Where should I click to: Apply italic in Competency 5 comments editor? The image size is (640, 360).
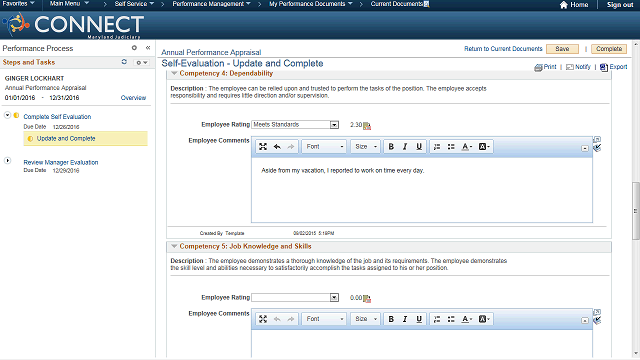(x=405, y=319)
